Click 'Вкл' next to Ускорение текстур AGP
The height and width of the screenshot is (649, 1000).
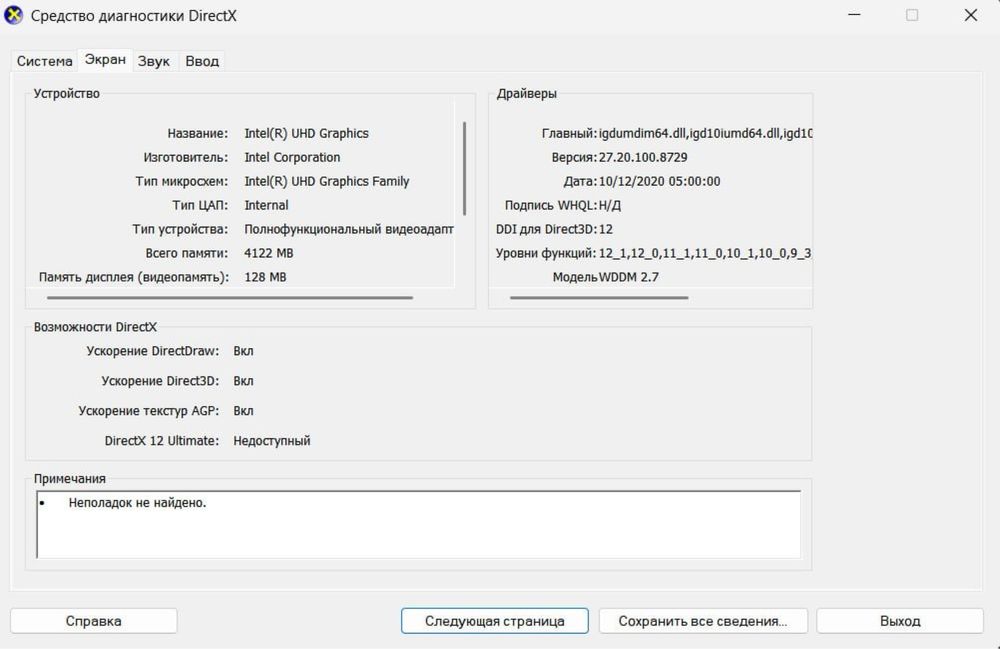click(243, 411)
